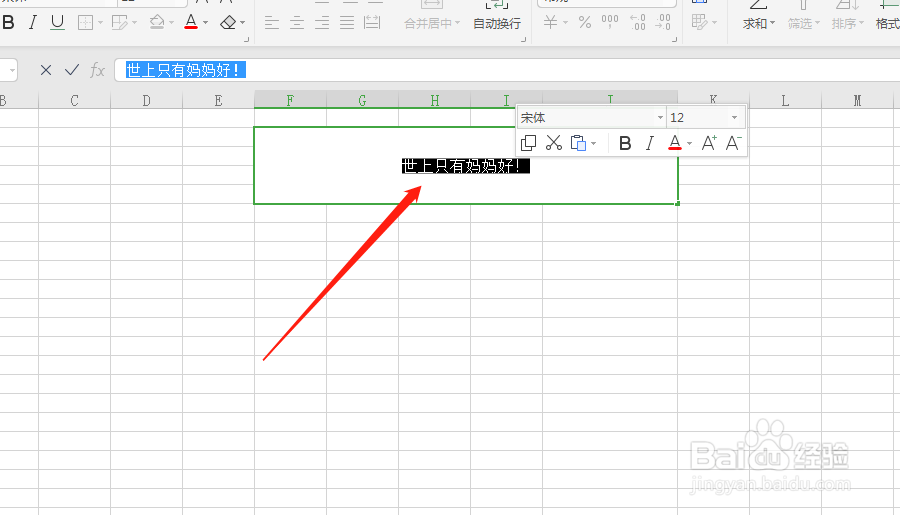Center text horizontally in ribbon
The width and height of the screenshot is (900, 515).
pyautogui.click(x=297, y=23)
